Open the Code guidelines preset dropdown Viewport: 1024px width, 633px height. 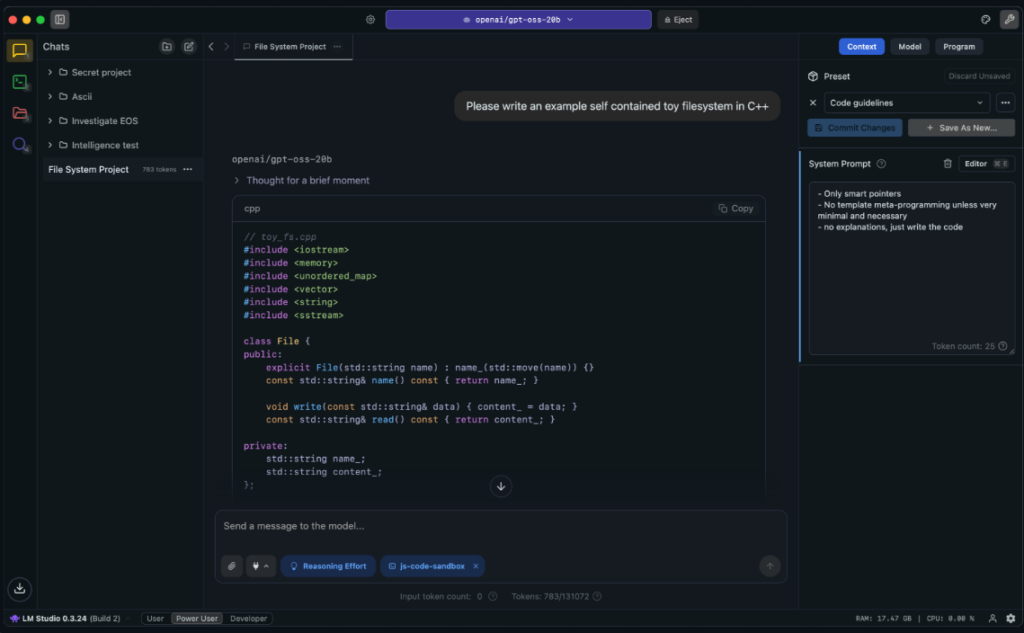[x=906, y=102]
